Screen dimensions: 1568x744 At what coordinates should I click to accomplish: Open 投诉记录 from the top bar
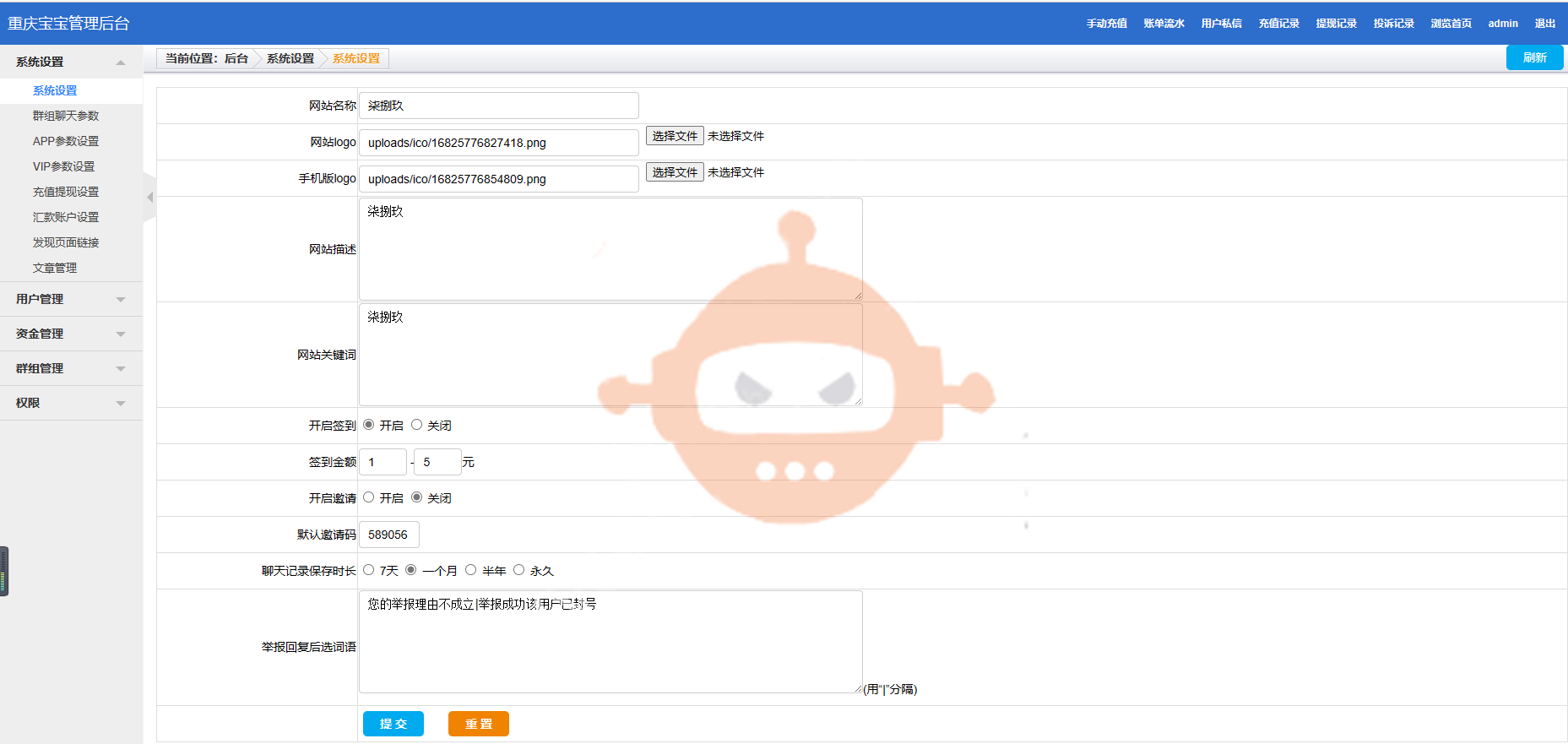[x=1393, y=24]
